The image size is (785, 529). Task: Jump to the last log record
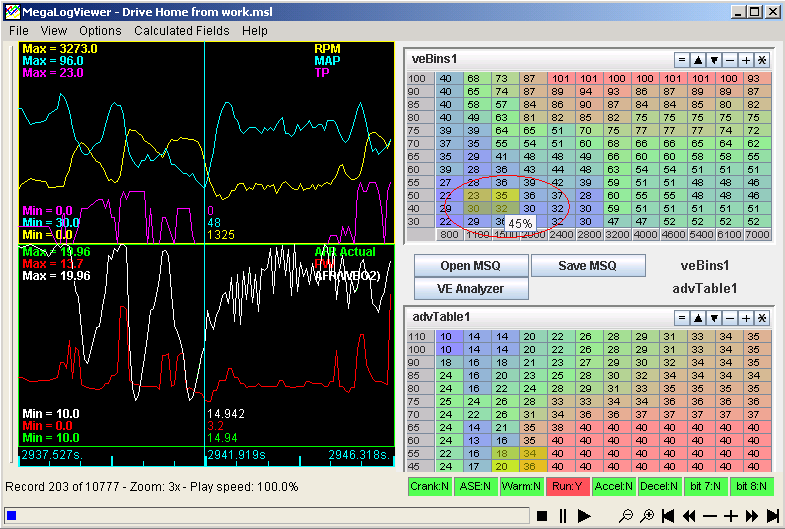point(773,515)
